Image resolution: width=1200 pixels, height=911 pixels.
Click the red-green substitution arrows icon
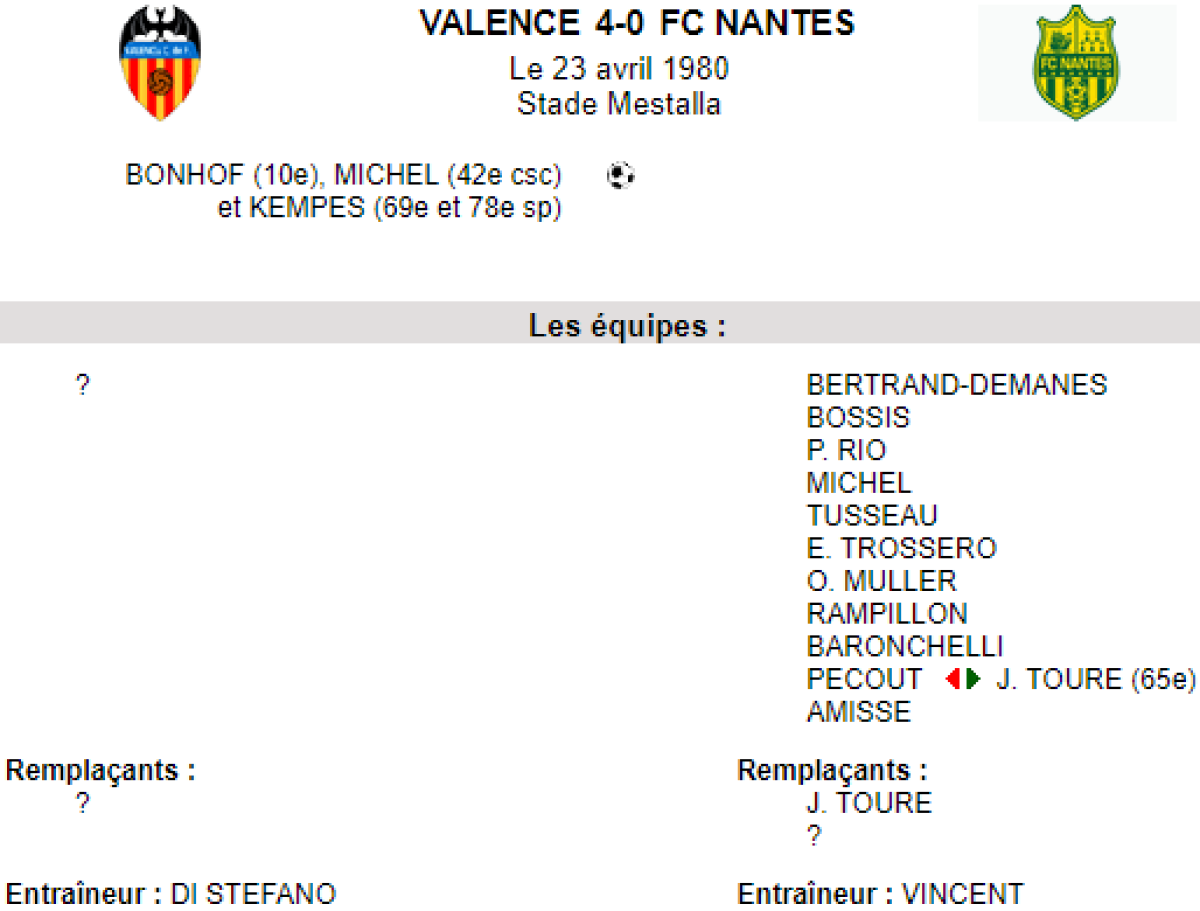click(963, 679)
